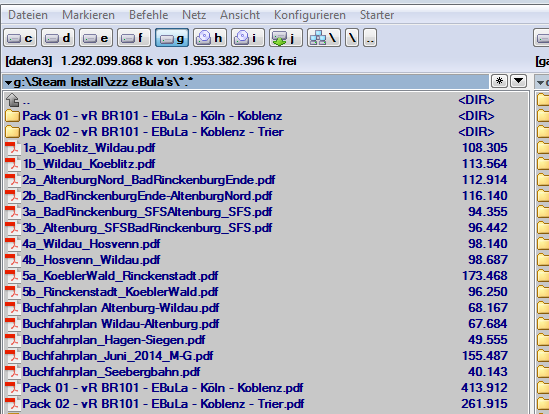549x414 pixels.
Task: Open the directory history dropdown arrow
Action: (519, 81)
